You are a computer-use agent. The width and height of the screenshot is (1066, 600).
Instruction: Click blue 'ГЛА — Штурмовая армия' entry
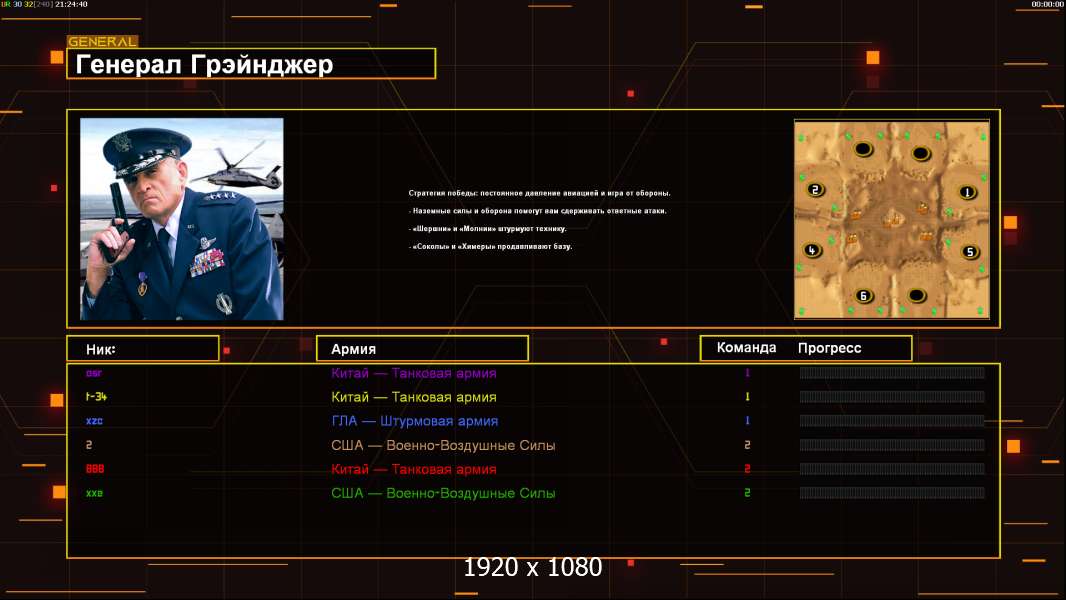pos(414,421)
